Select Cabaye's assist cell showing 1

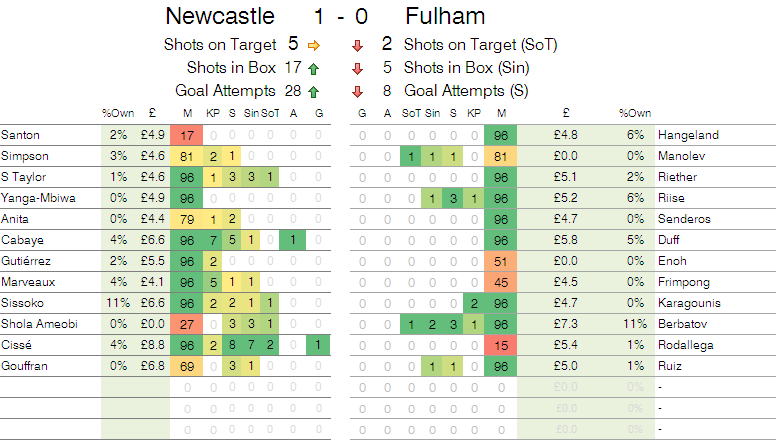point(292,240)
